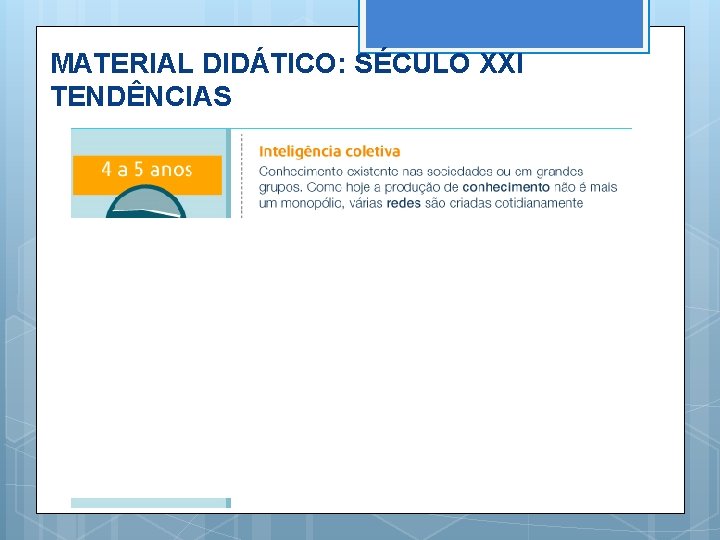Image resolution: width=720 pixels, height=540 pixels.
Task: Click the text line starting 'Conhecimento existente nas sociedades'
Action: pos(421,171)
